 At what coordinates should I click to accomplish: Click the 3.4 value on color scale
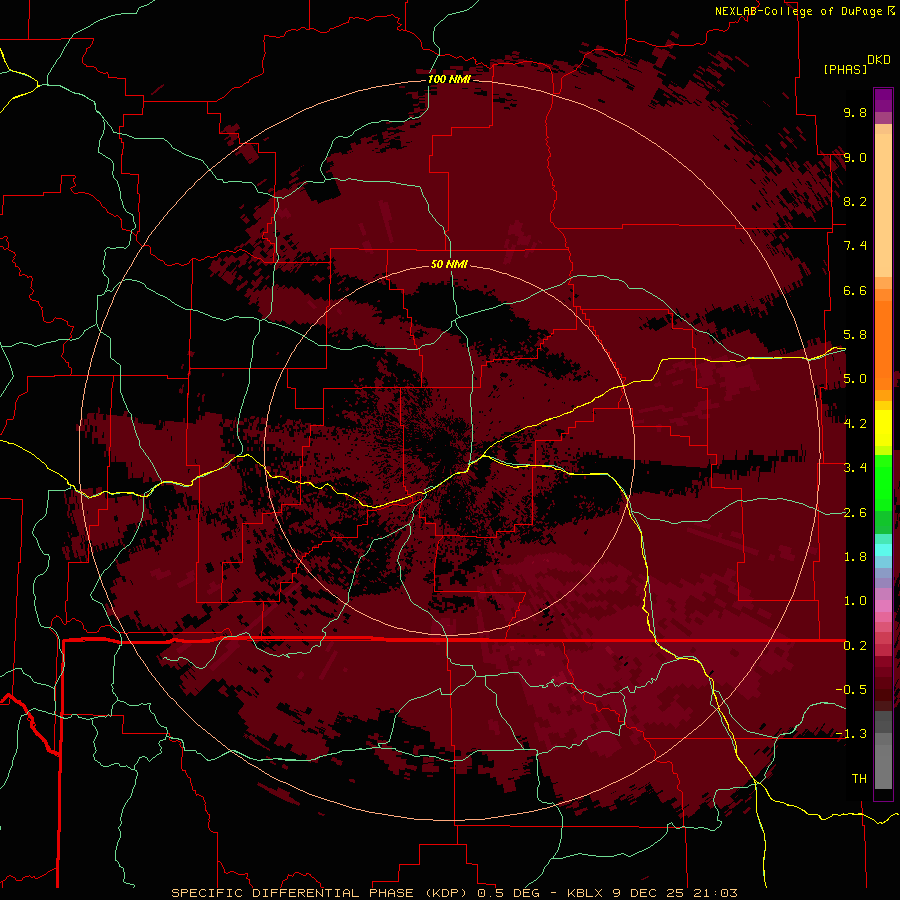(x=855, y=468)
